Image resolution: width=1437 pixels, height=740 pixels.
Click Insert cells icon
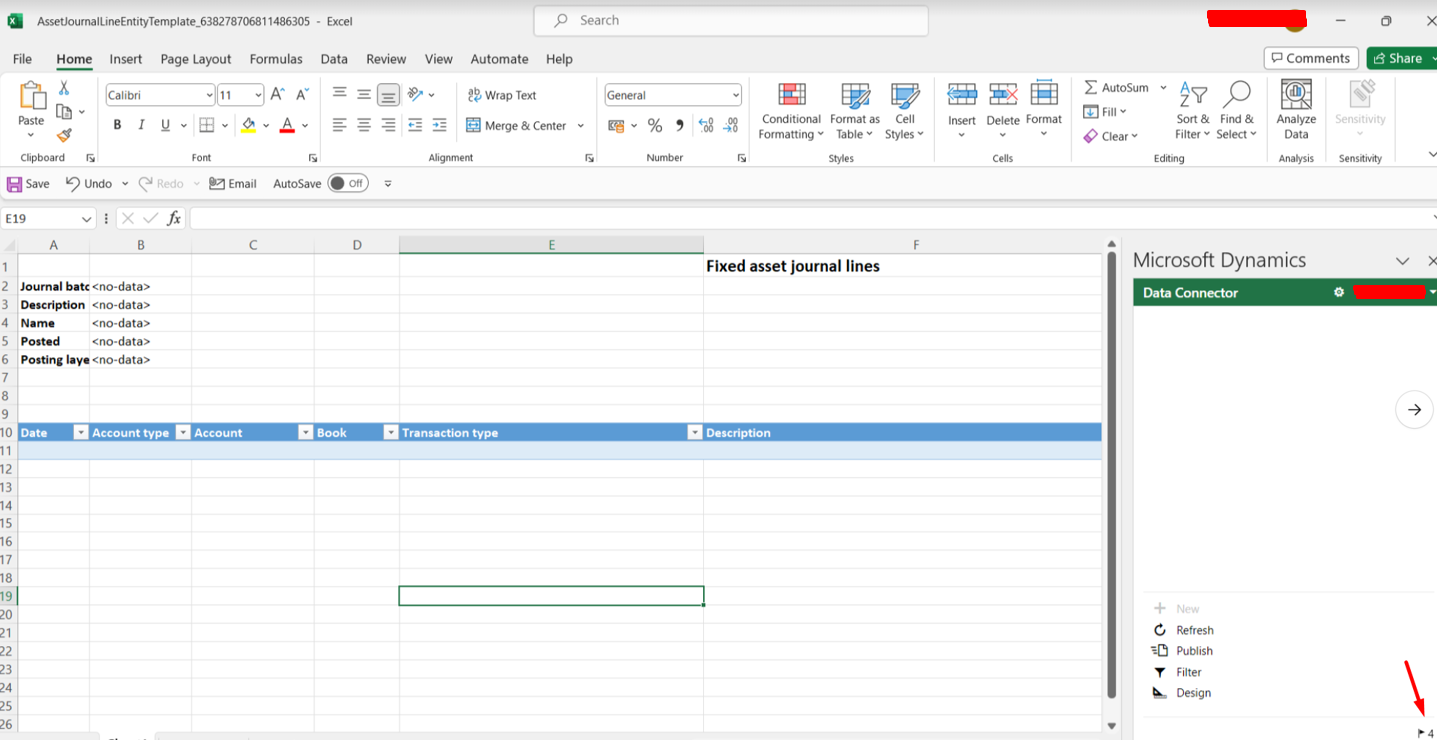[x=962, y=96]
